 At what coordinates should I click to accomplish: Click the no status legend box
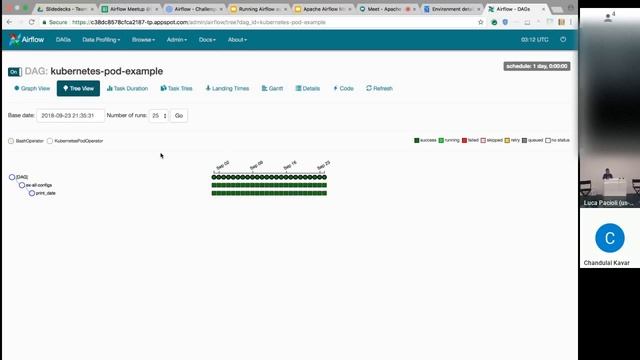[x=548, y=140]
